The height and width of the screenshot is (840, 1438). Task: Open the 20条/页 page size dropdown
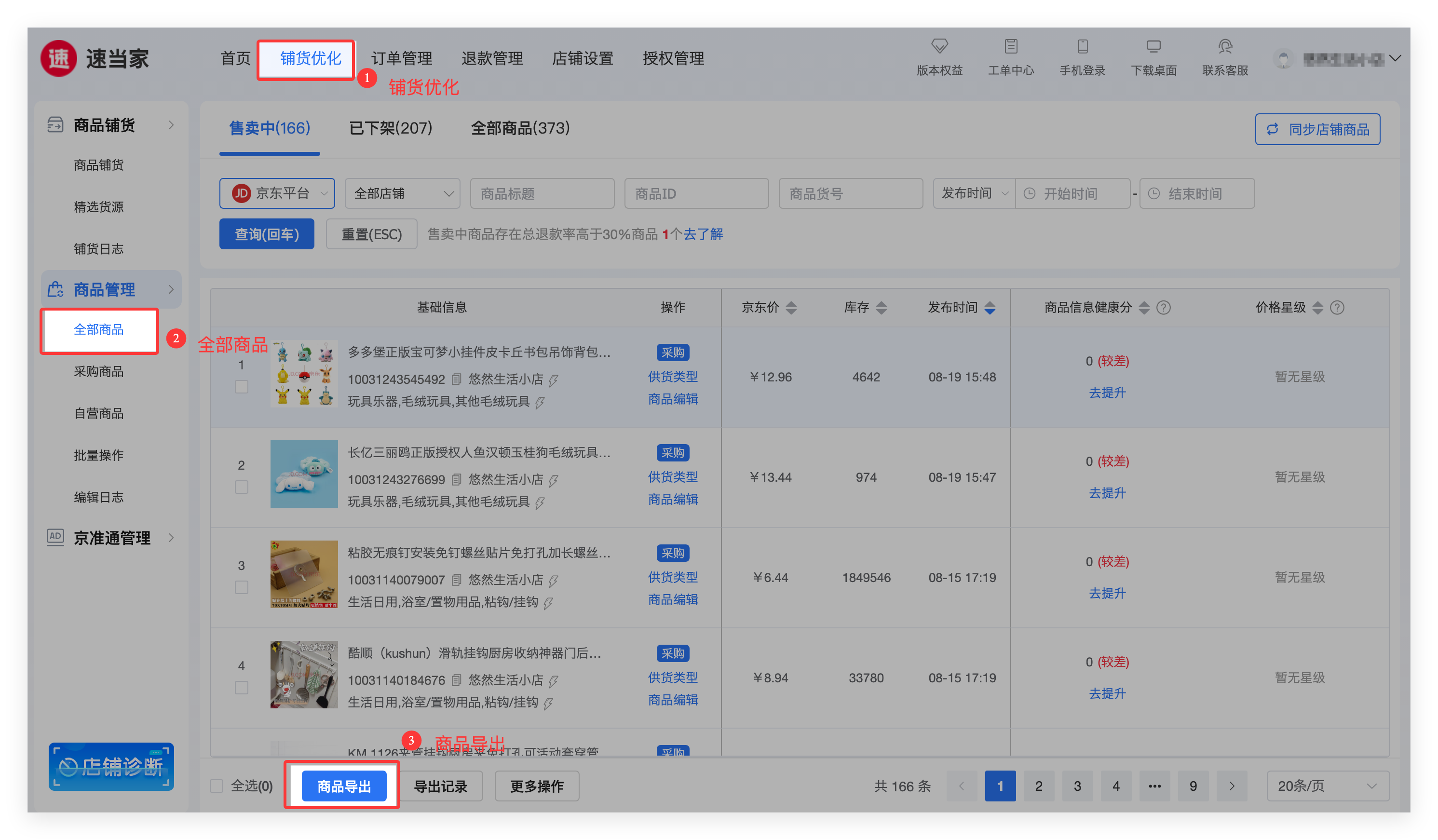(1327, 786)
